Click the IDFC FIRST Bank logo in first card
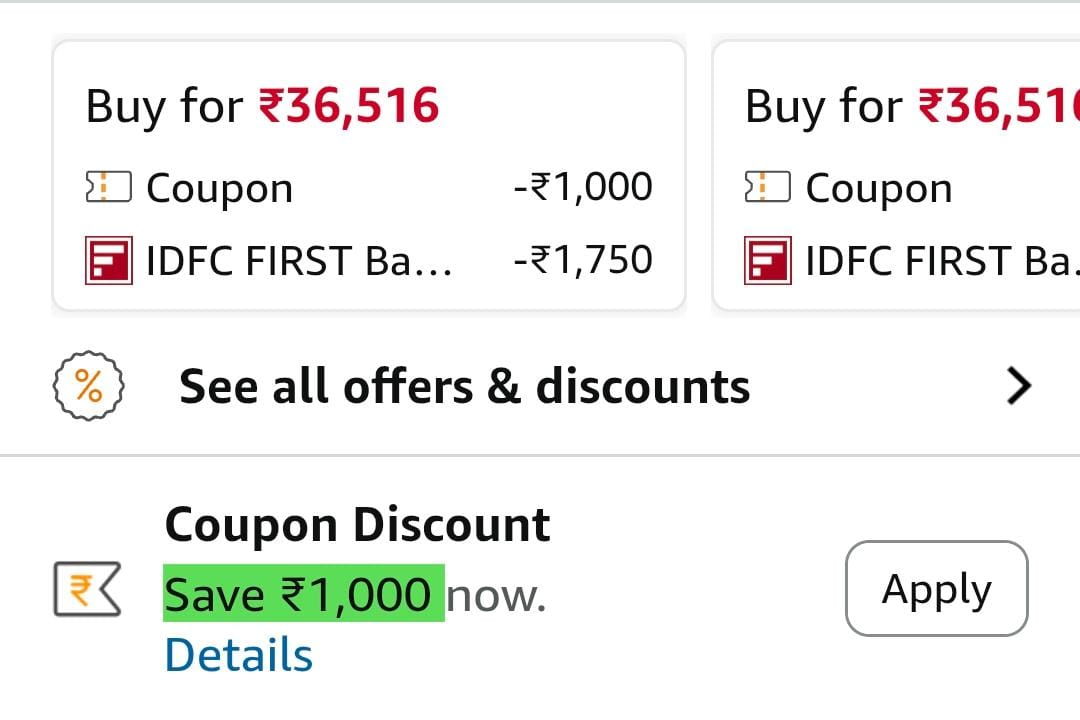Image resolution: width=1080 pixels, height=720 pixels. [108, 260]
